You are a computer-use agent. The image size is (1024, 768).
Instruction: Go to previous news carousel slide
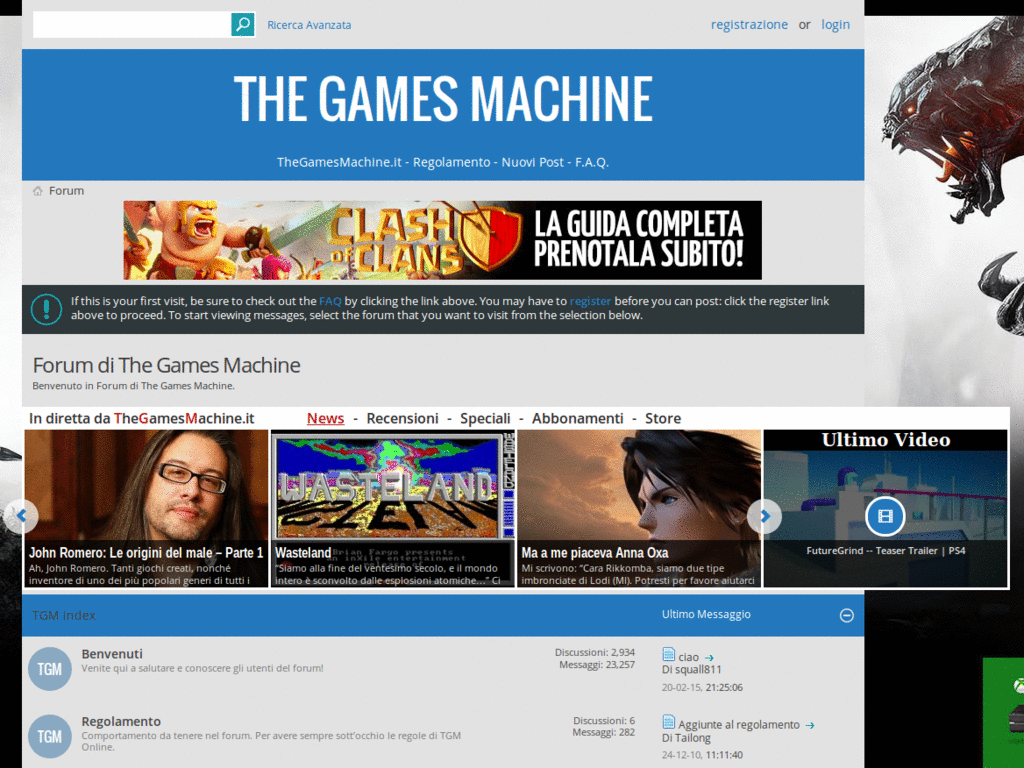pos(21,516)
